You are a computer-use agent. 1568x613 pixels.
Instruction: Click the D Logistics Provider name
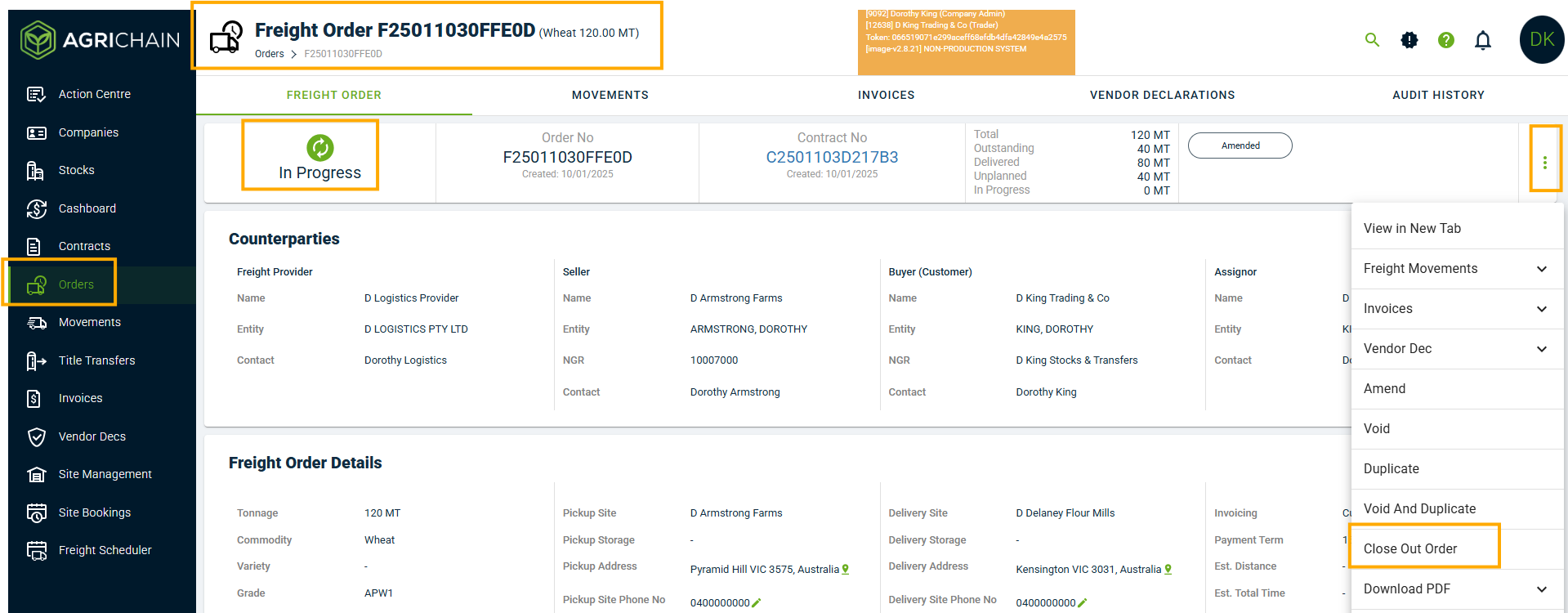[412, 298]
